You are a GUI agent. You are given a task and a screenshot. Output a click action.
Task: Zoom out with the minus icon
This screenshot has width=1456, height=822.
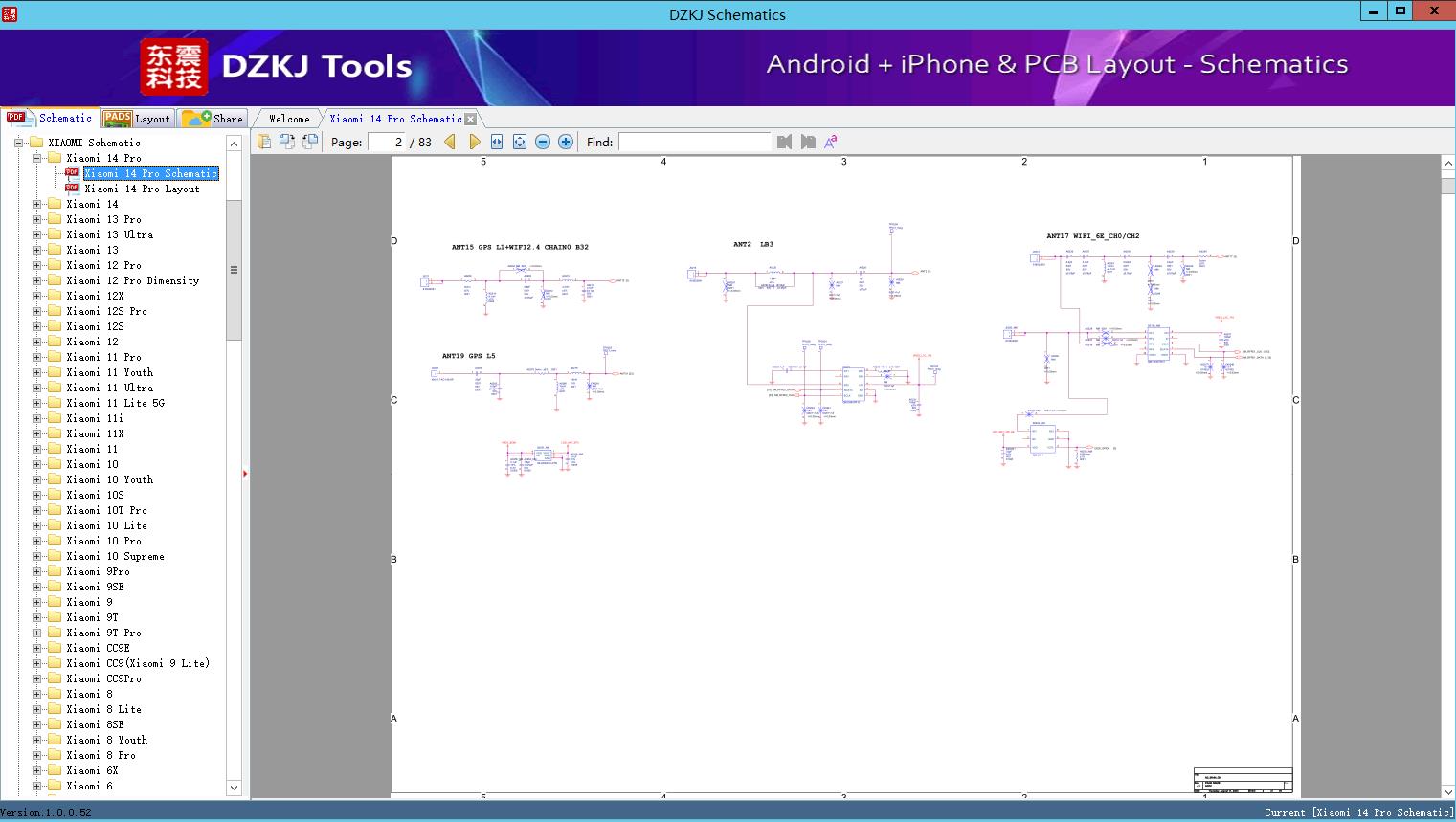543,142
